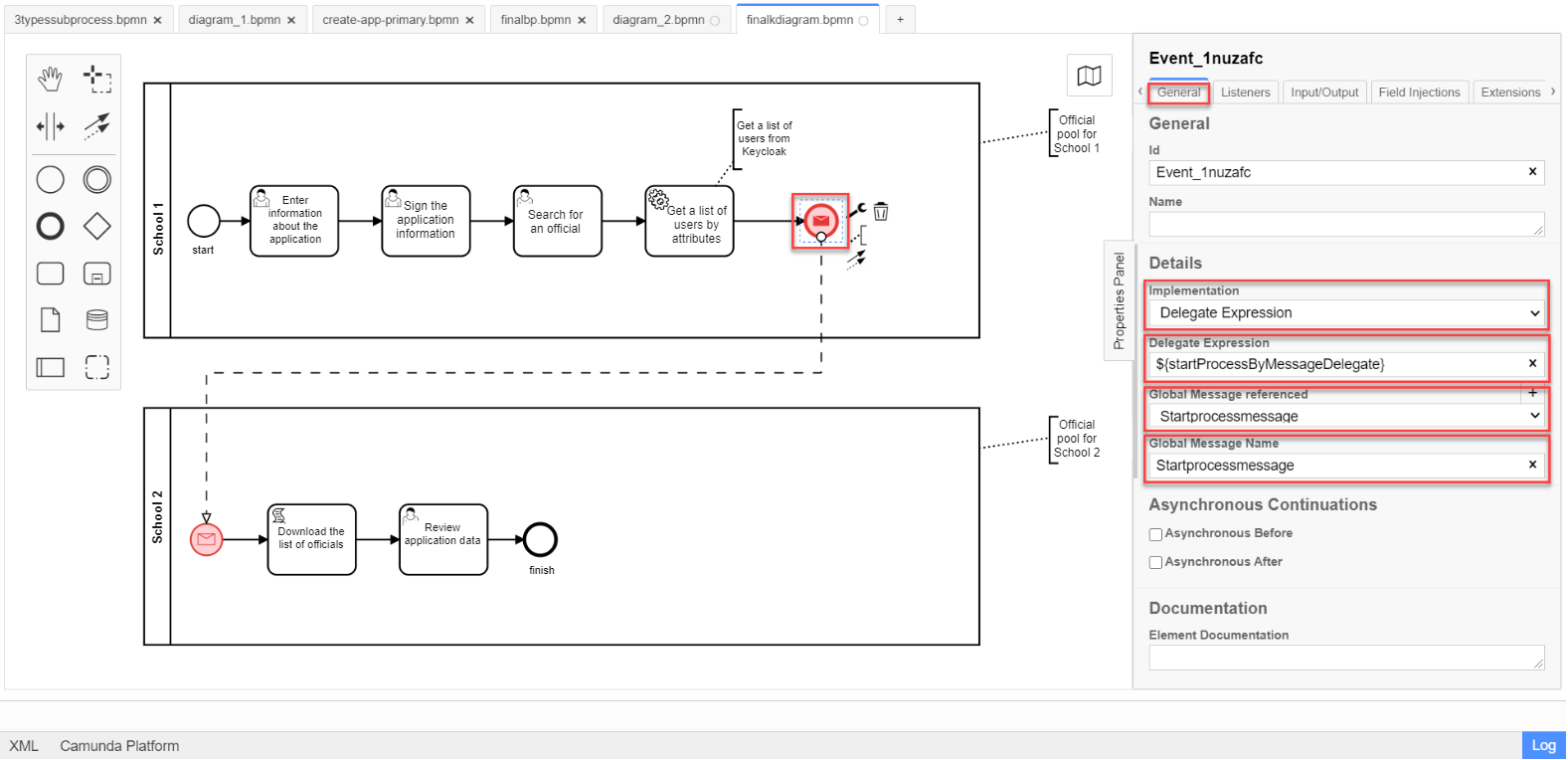Toggle the vertical Properties Panel handle
Screen dimensions: 1568x760
coord(1119,299)
